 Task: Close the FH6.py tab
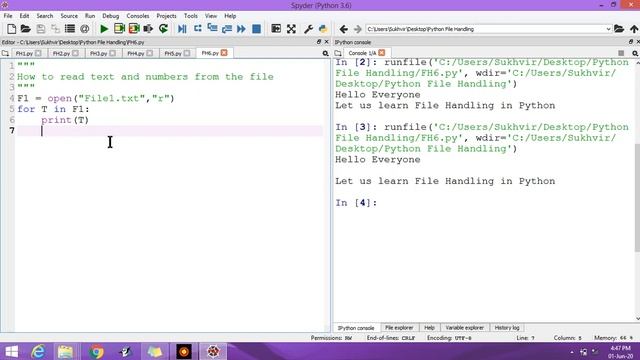(224, 53)
